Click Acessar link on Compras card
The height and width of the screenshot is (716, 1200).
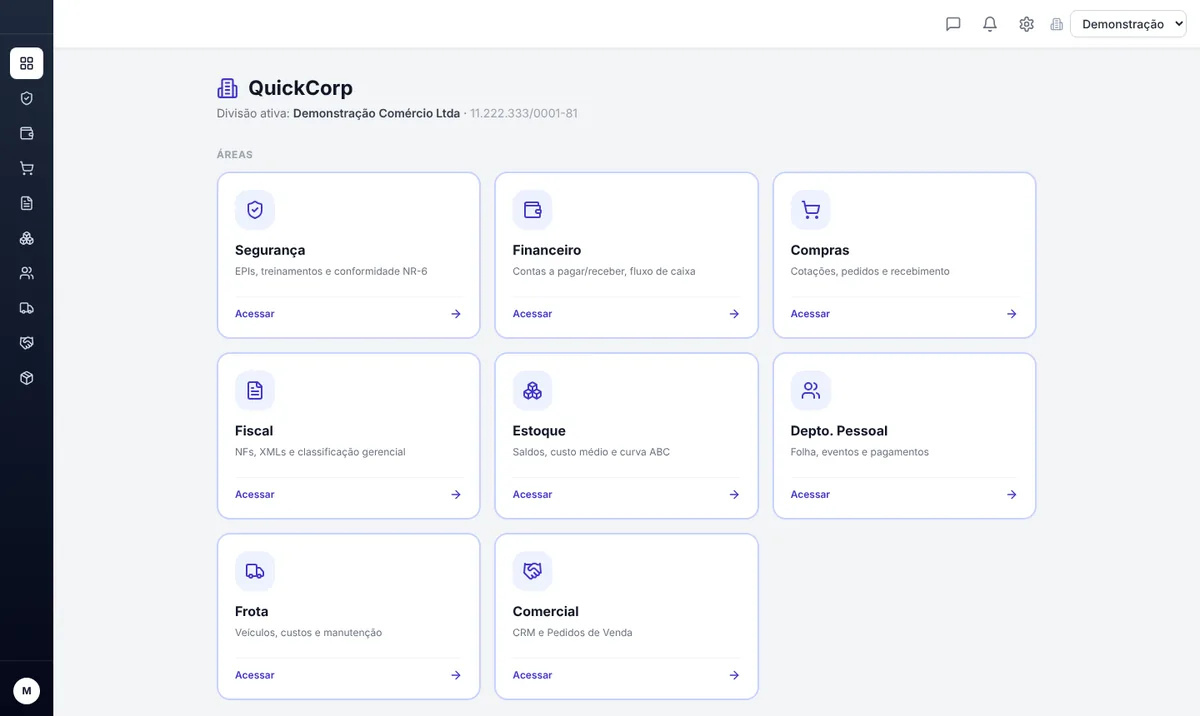pyautogui.click(x=810, y=314)
